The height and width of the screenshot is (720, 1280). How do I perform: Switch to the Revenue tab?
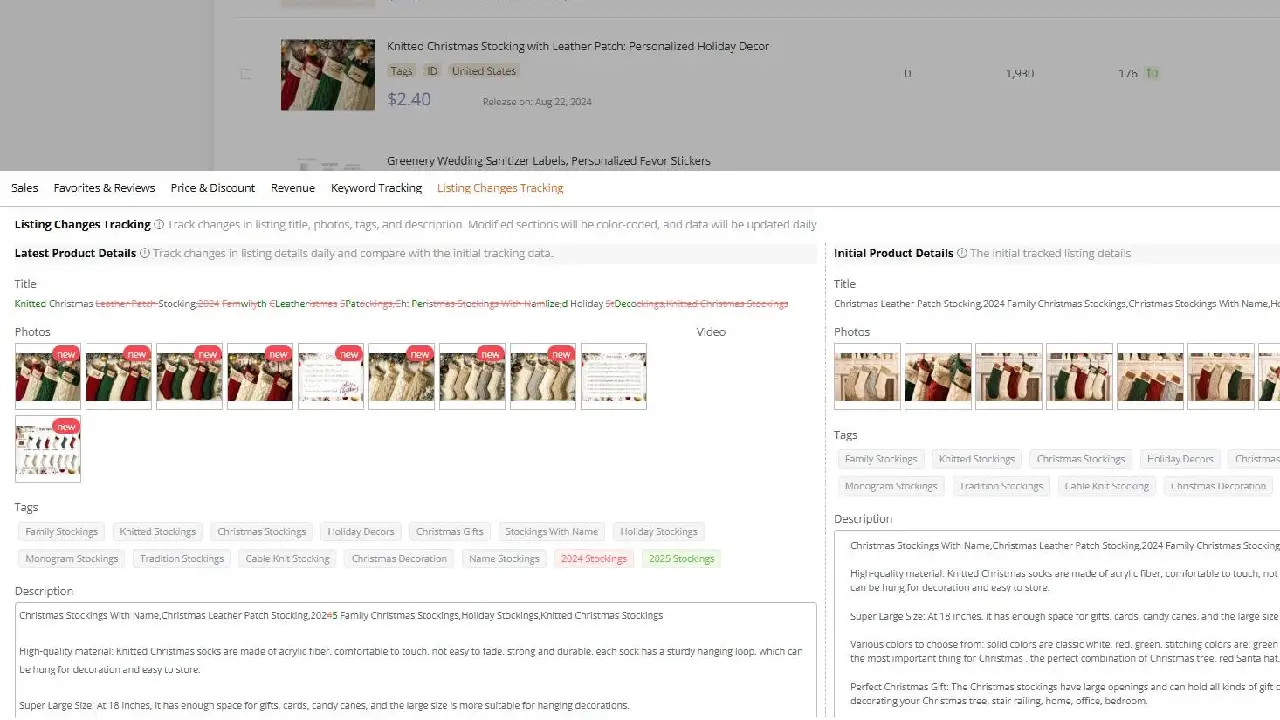tap(292, 188)
